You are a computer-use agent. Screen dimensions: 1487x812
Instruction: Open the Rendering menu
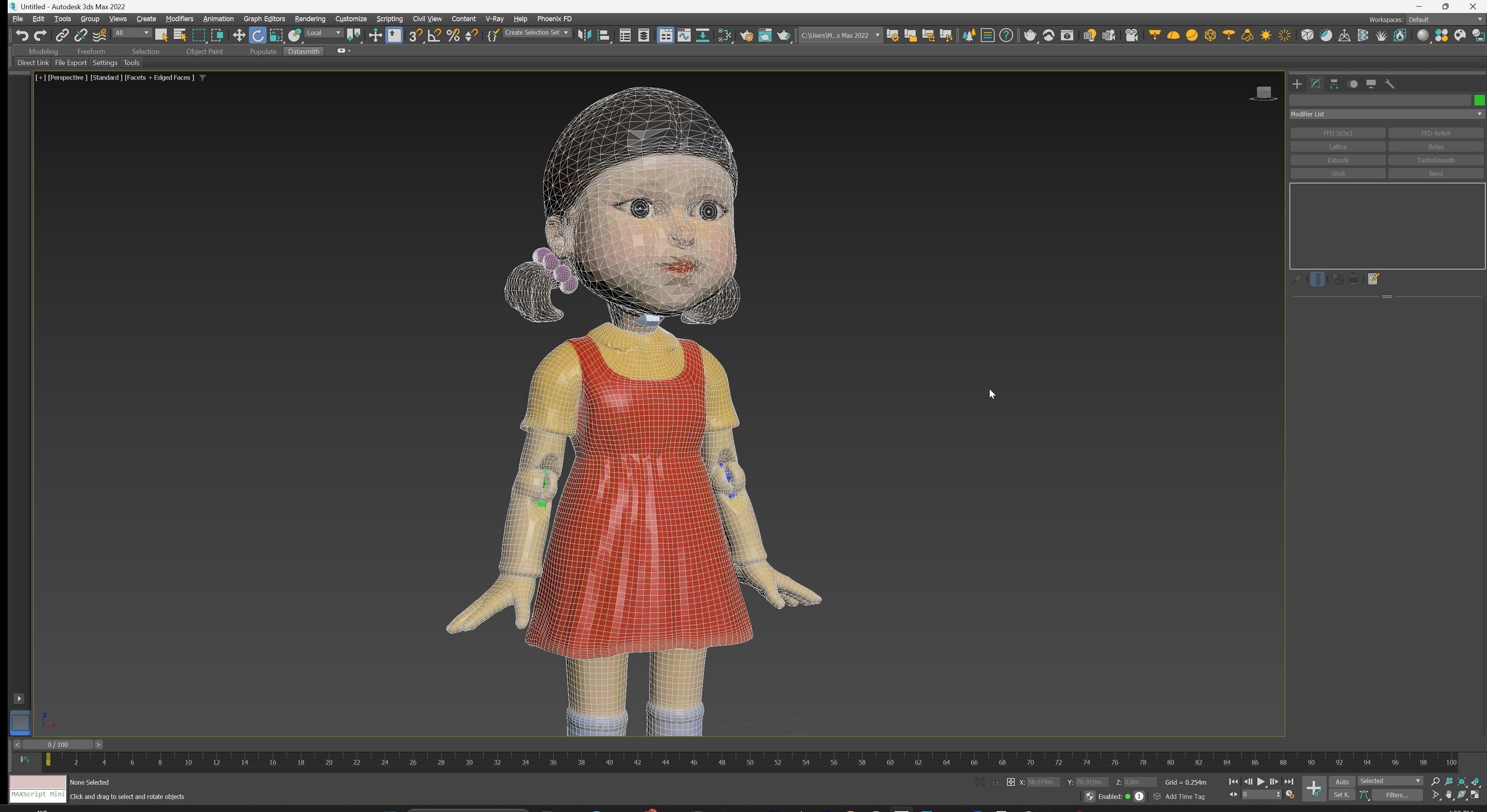pyautogui.click(x=309, y=19)
